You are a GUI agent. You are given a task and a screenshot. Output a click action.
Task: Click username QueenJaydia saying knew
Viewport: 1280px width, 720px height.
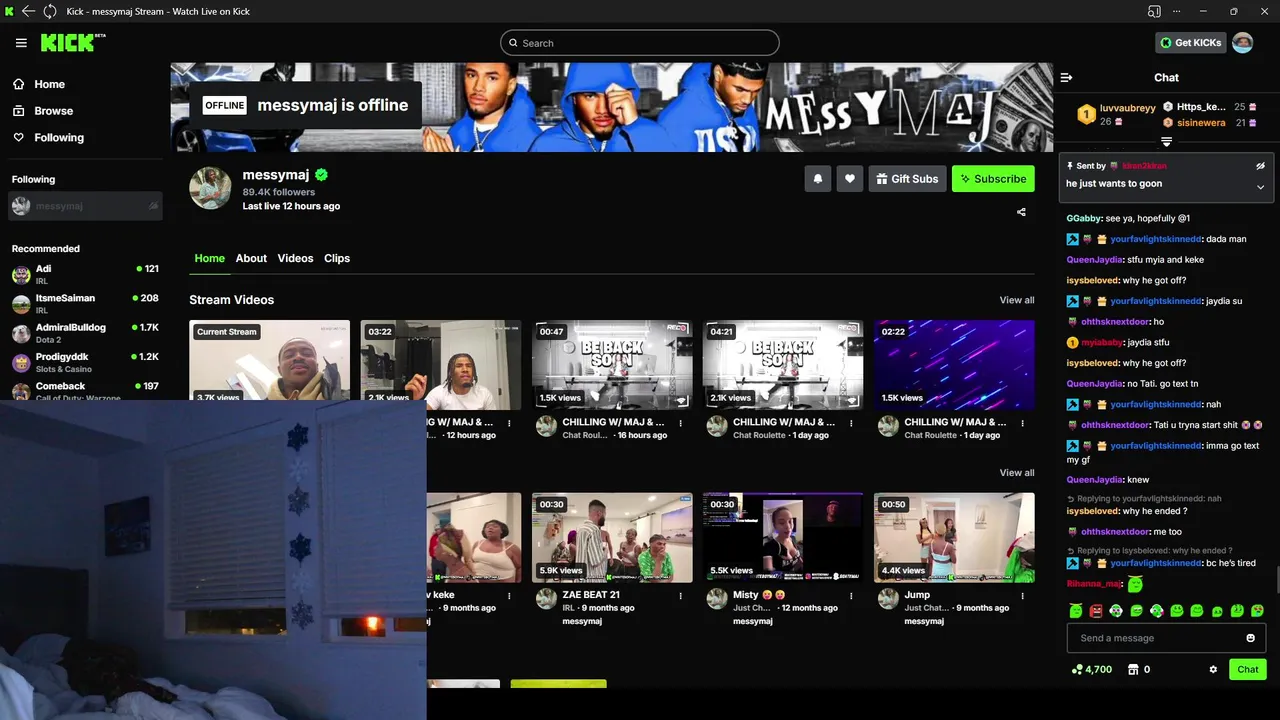point(1095,480)
